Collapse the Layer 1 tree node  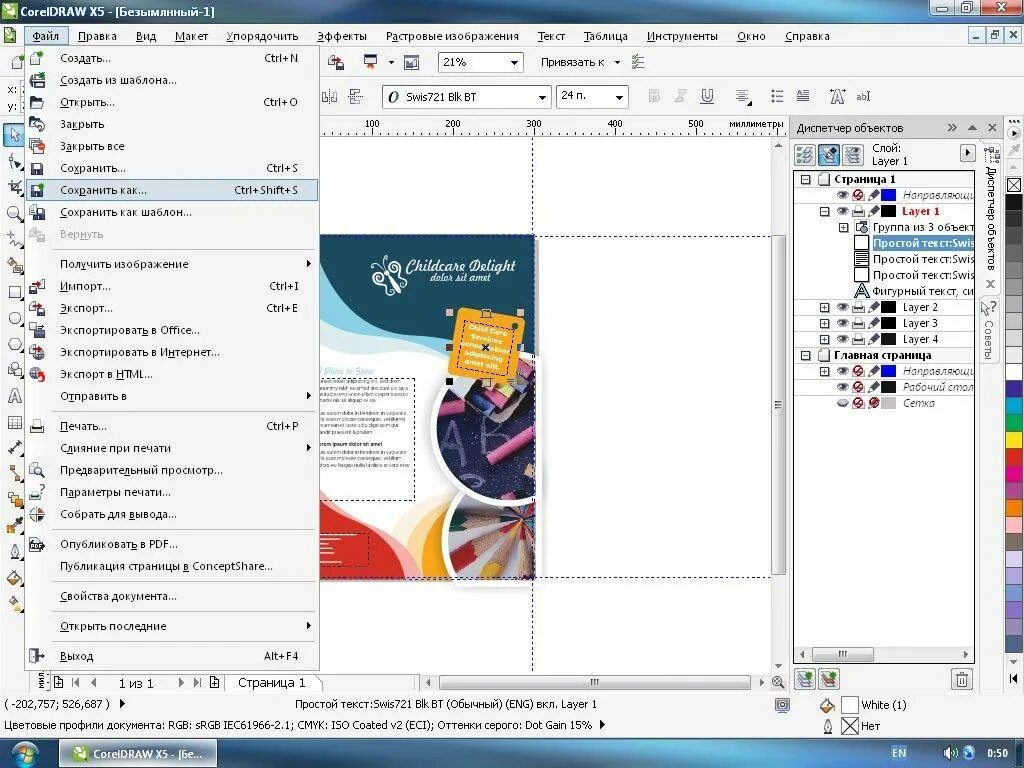pyautogui.click(x=824, y=211)
